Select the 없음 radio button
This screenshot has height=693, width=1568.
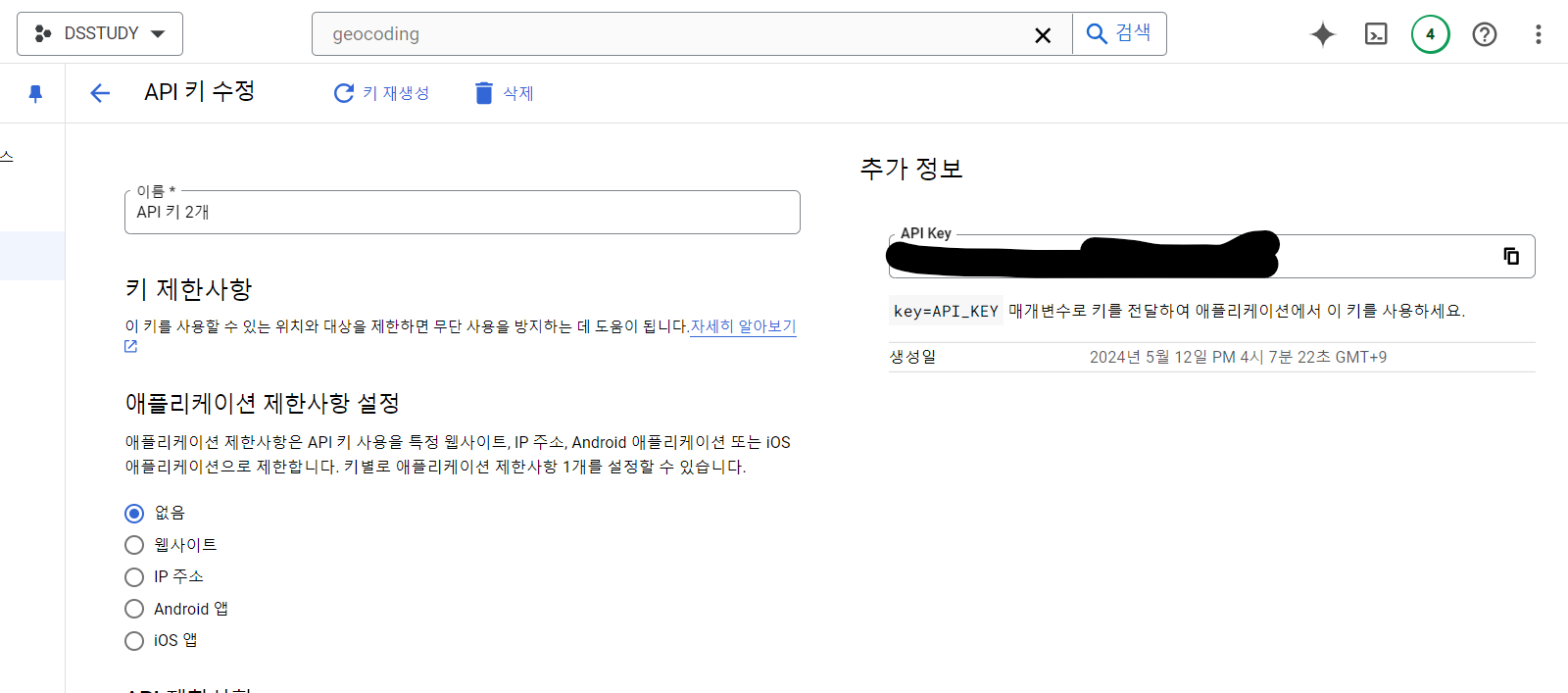pyautogui.click(x=134, y=514)
